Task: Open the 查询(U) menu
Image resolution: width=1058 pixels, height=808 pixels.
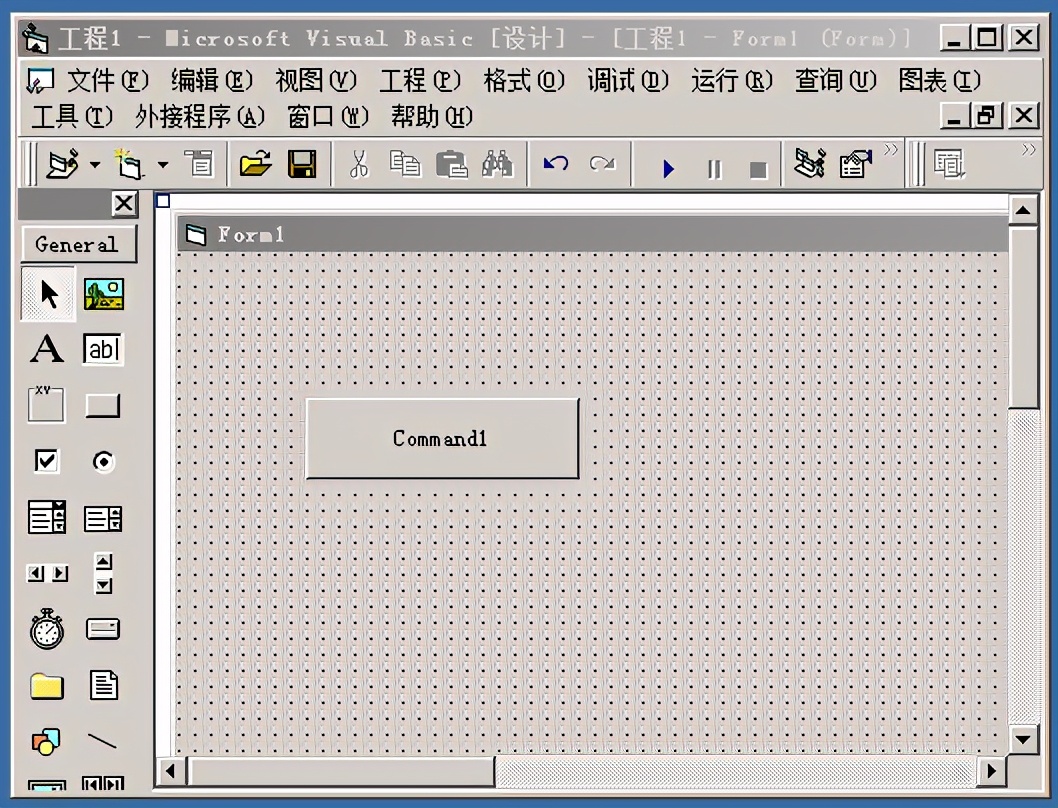Action: tap(835, 81)
